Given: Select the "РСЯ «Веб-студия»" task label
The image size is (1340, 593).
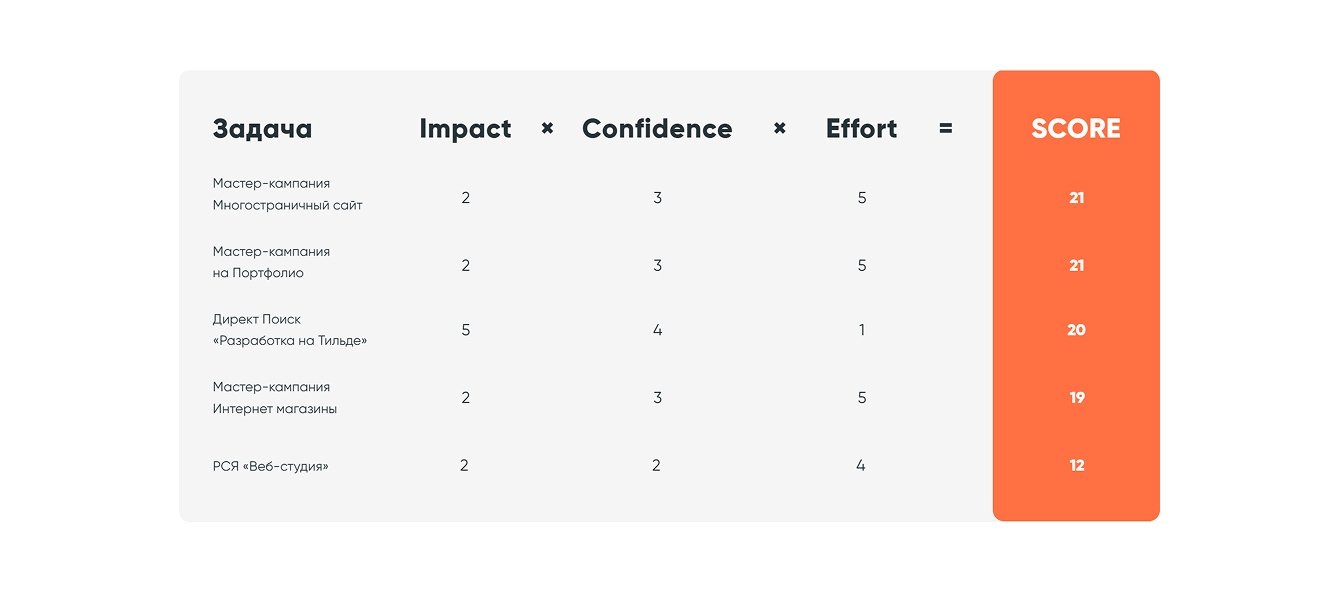Looking at the screenshot, I should click(270, 466).
